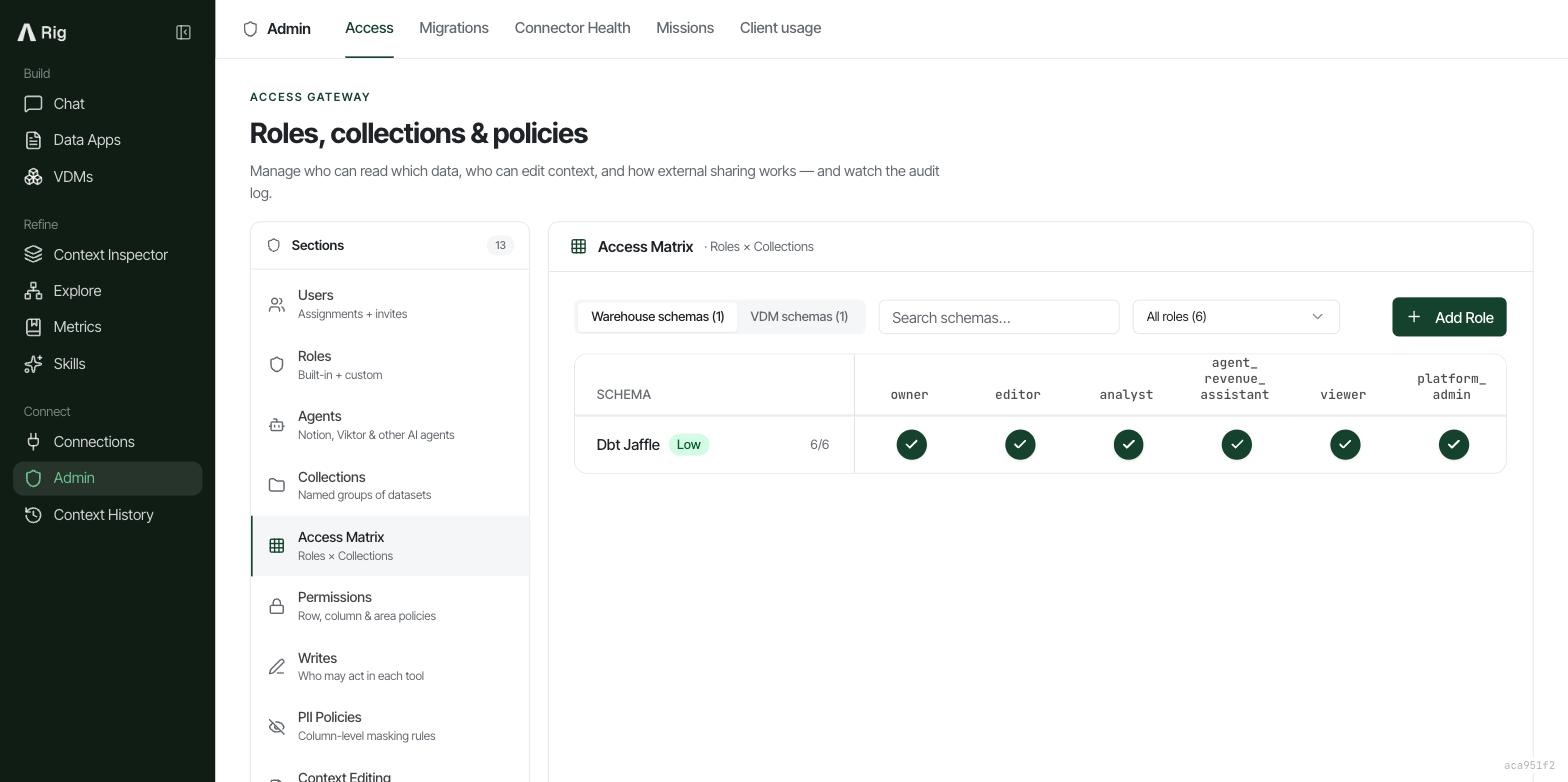
Task: Open the Access Matrix section
Action: click(390, 546)
